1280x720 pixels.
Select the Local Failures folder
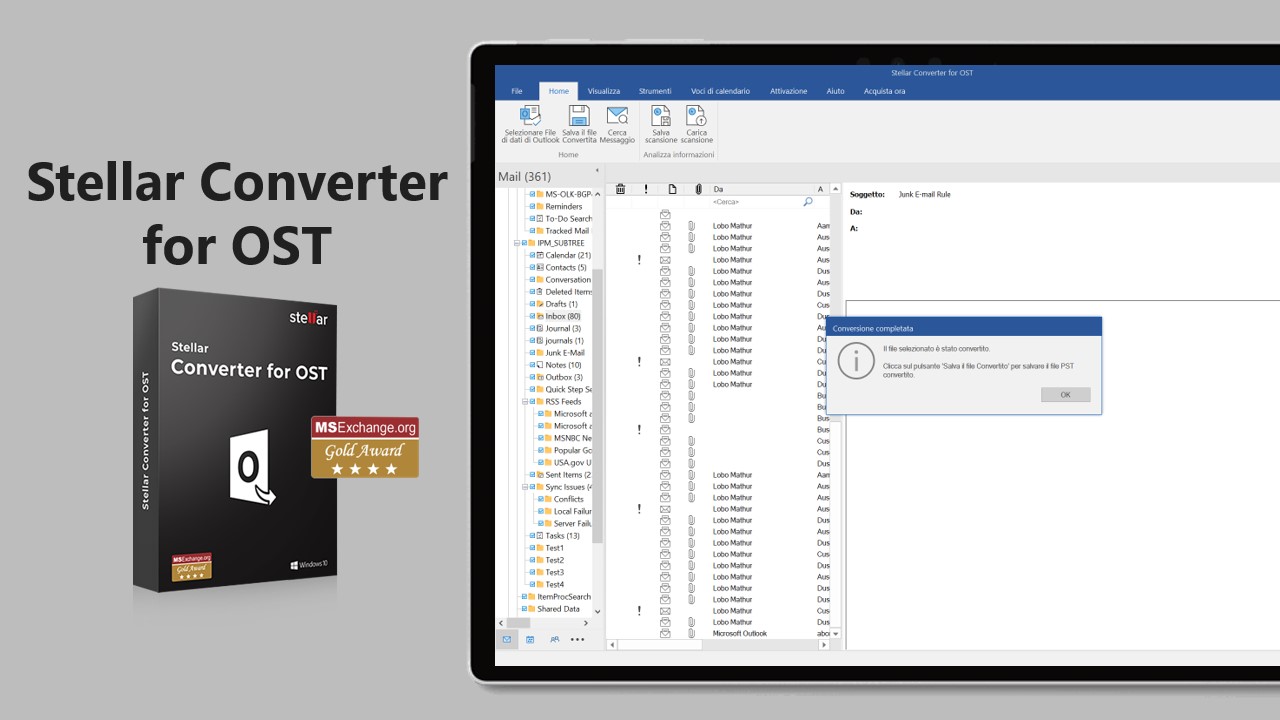point(573,511)
